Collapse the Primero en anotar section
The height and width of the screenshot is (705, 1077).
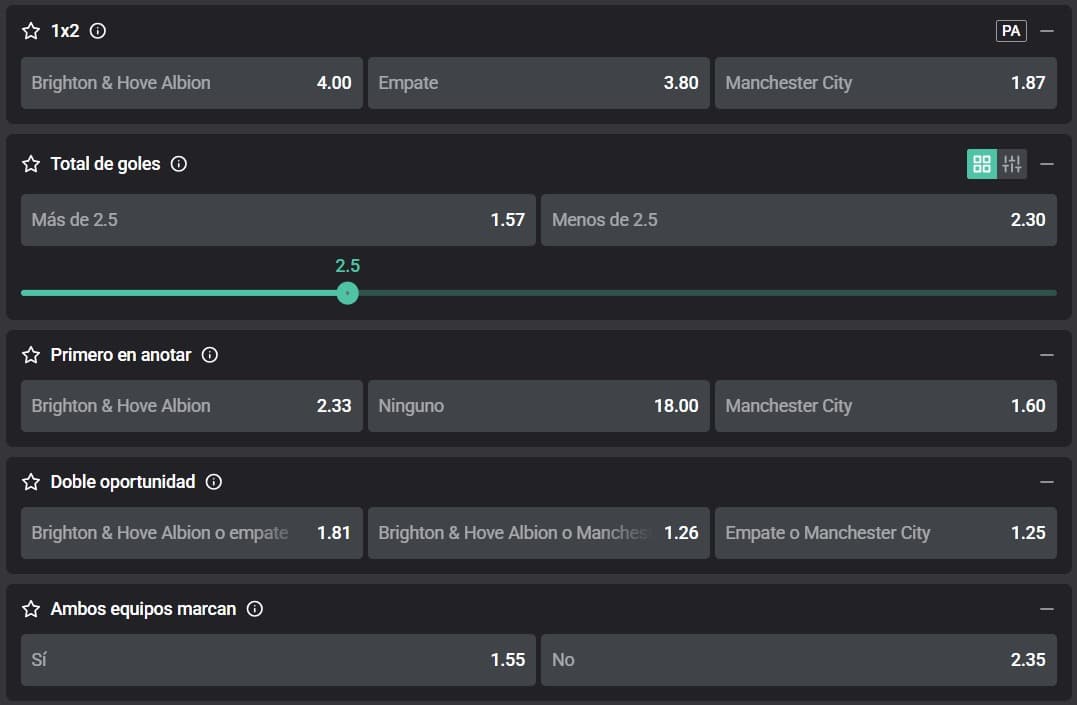click(x=1047, y=355)
